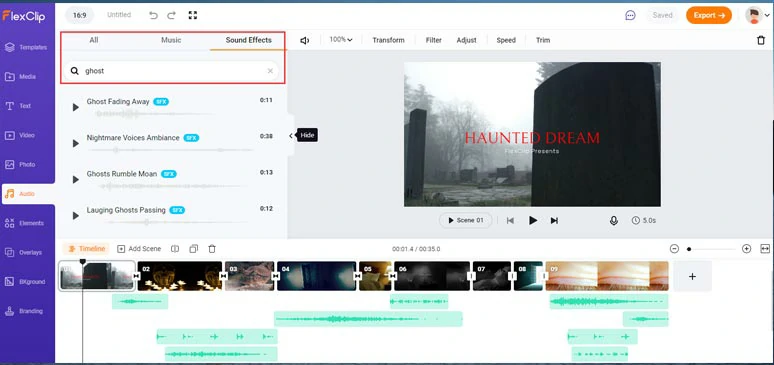Open the Trim option
This screenshot has height=365, width=774.
[x=543, y=41]
